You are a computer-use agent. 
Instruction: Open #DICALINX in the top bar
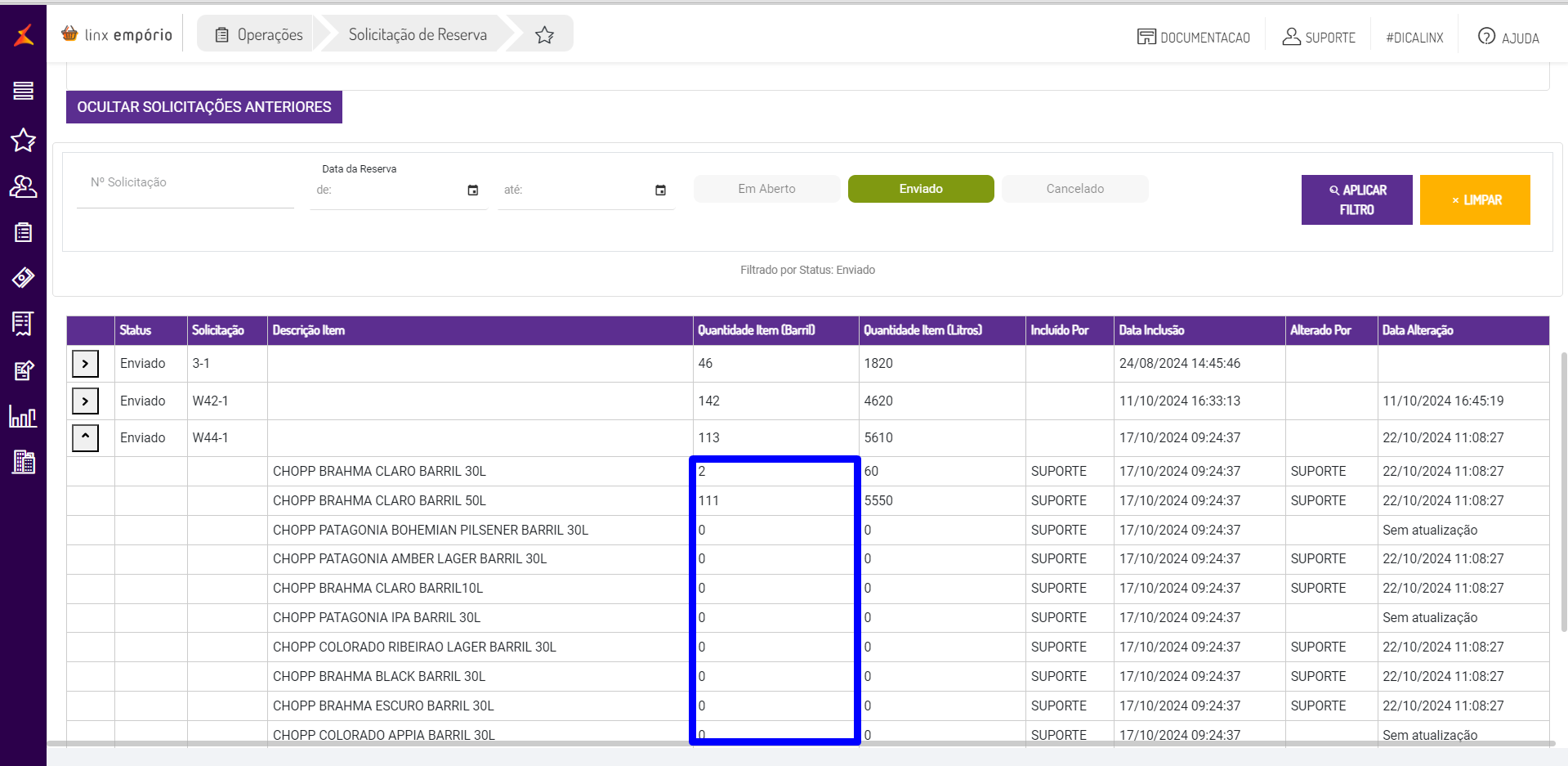click(x=1414, y=38)
